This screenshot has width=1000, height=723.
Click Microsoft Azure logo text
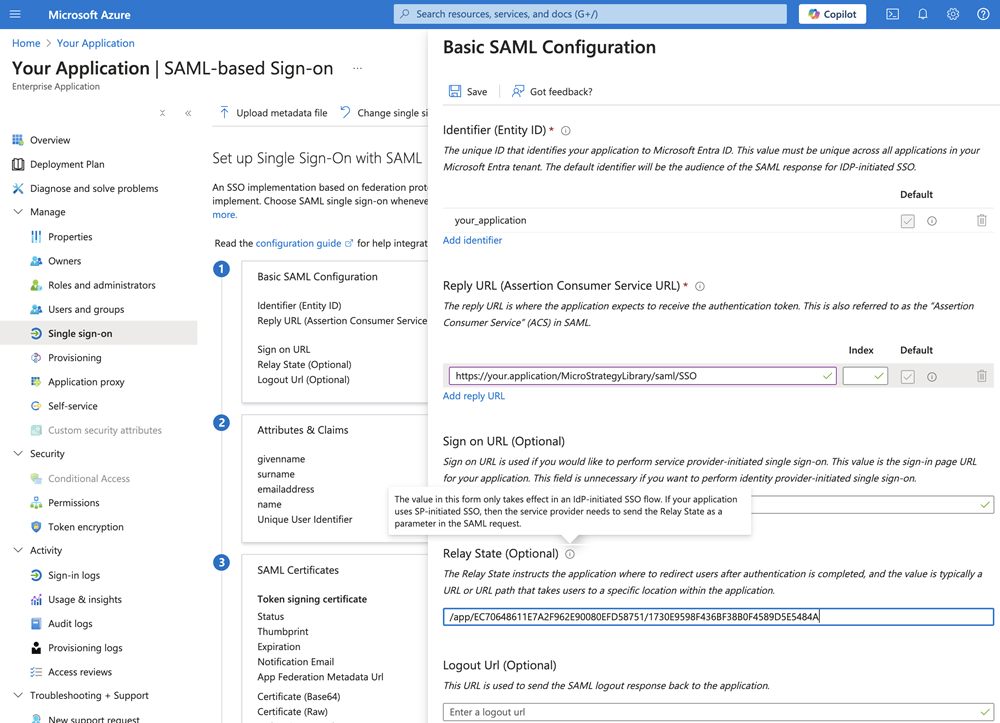click(89, 15)
